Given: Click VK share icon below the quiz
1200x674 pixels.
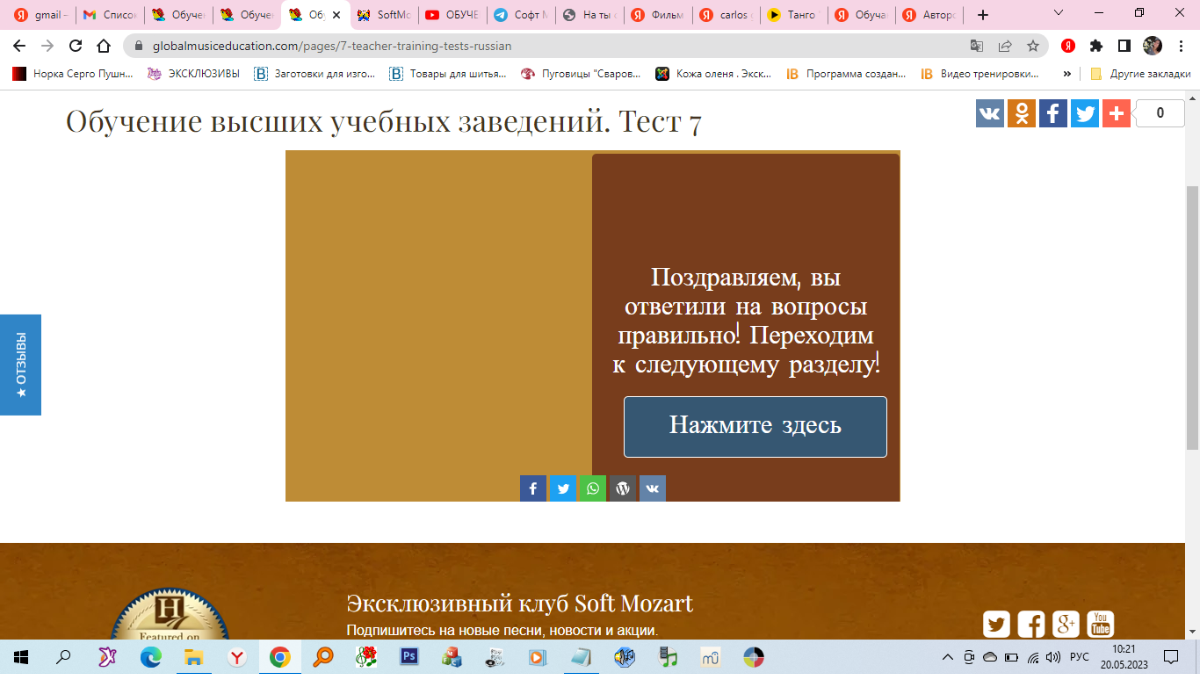Looking at the screenshot, I should coord(653,488).
